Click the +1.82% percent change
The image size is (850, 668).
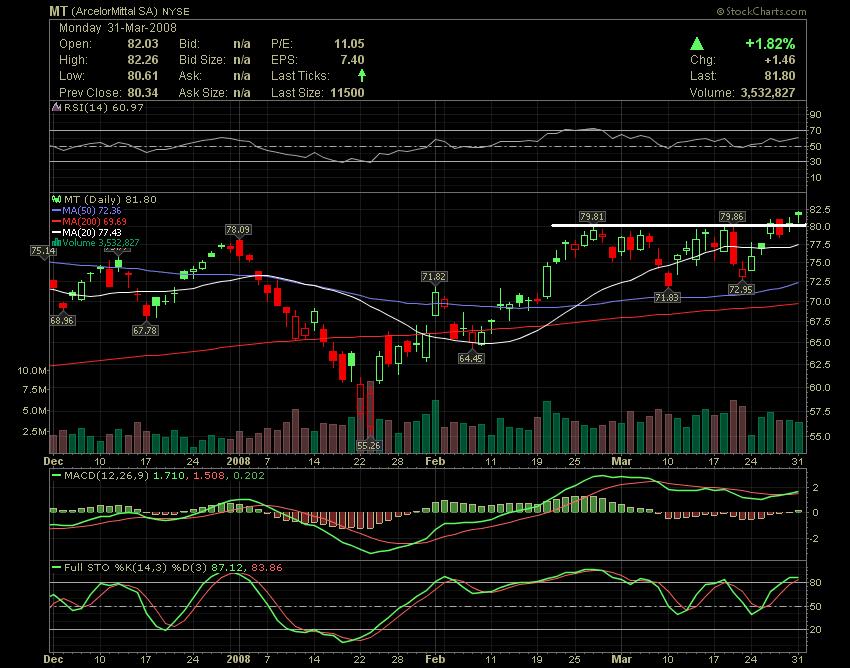coord(770,44)
